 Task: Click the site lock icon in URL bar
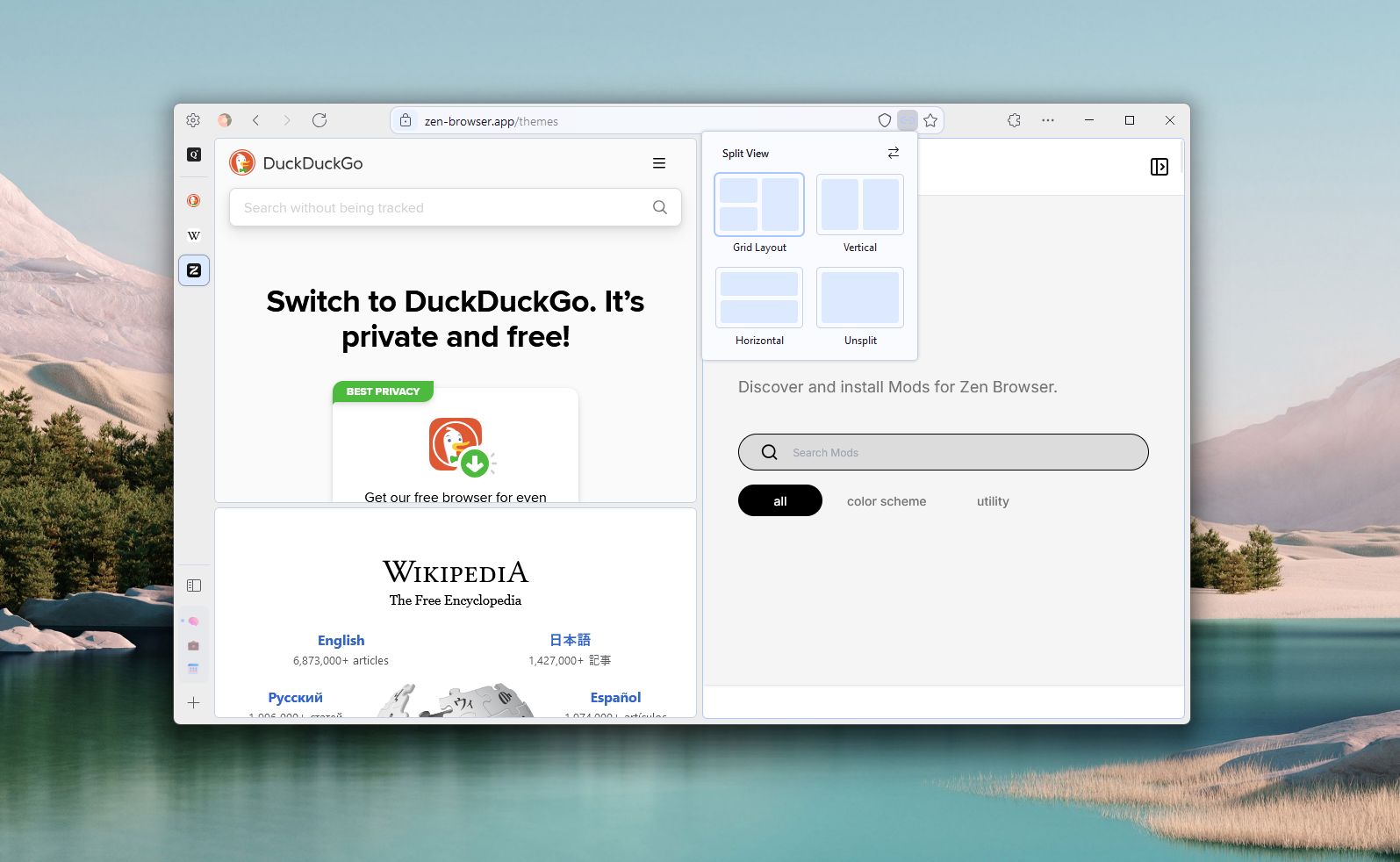(406, 120)
